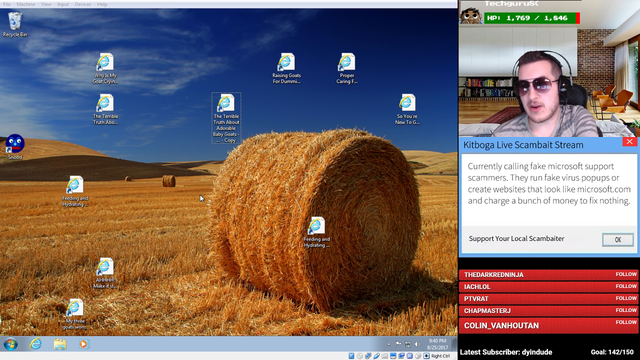This screenshot has width=640, height=360.
Task: Click the IACHLOL follow alert
Action: 548,287
